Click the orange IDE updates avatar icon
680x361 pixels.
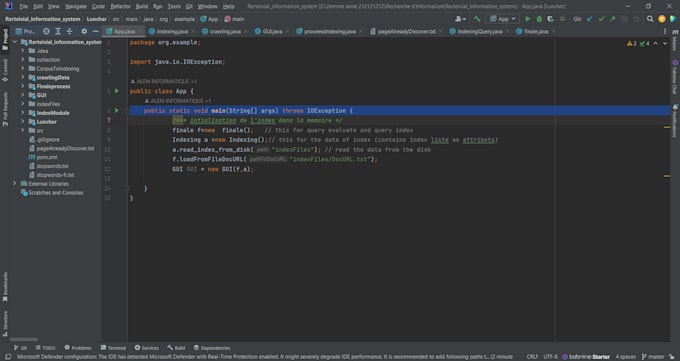(662, 19)
